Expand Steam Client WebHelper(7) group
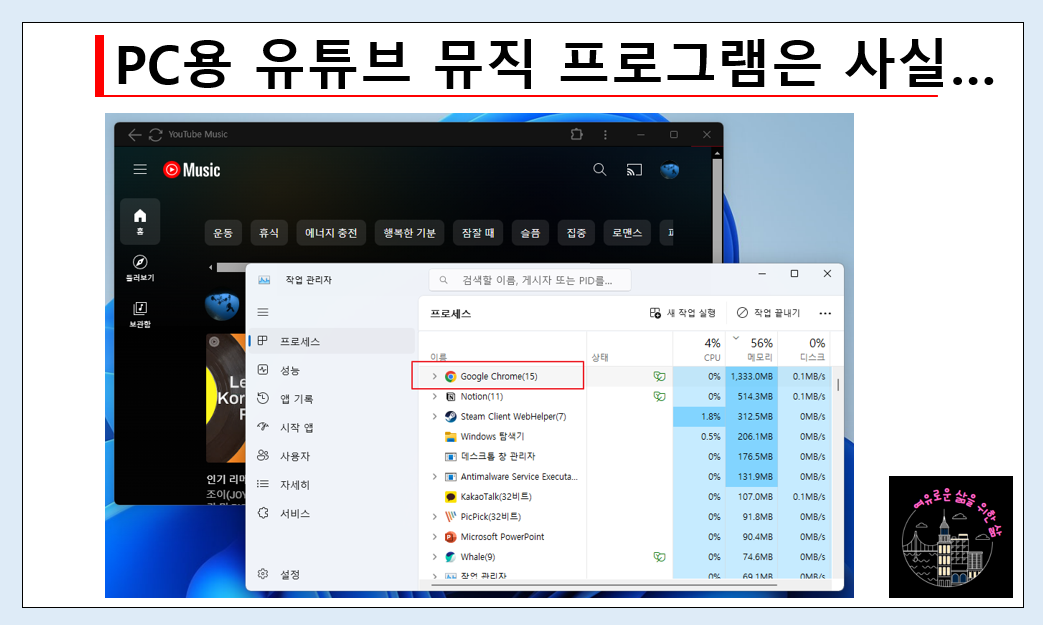 (x=434, y=416)
